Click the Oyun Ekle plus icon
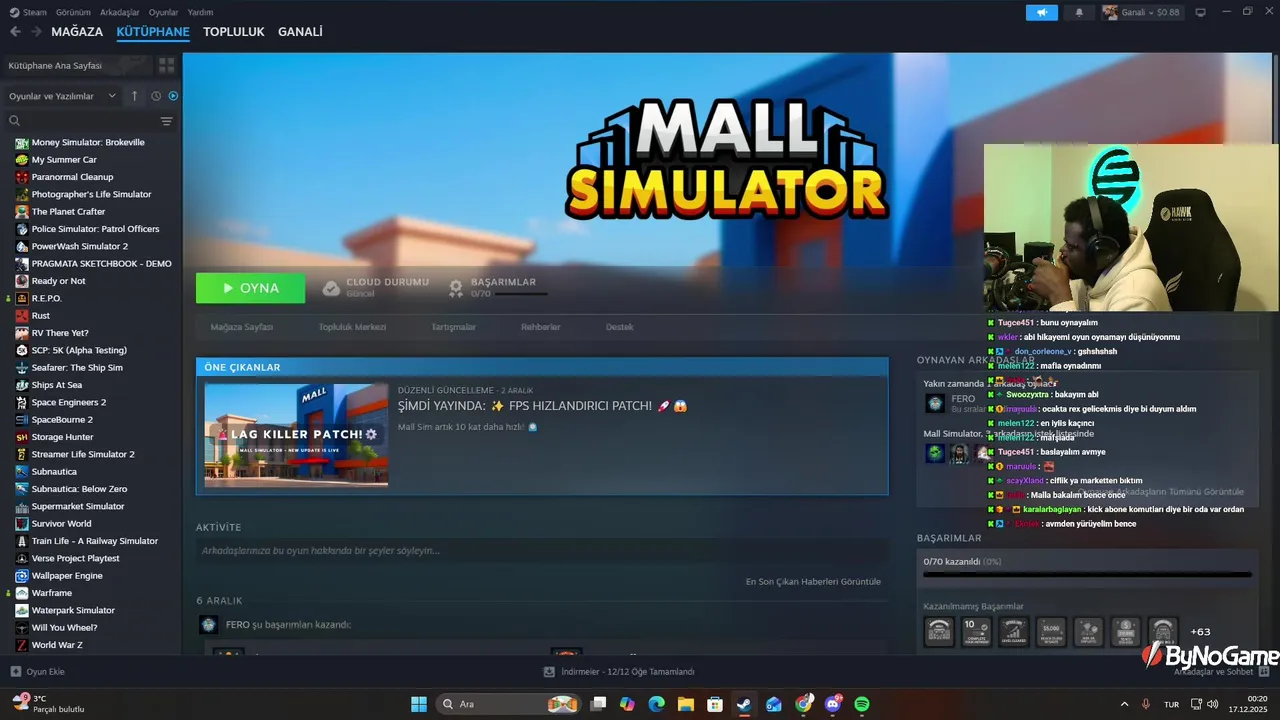 click(x=15, y=672)
